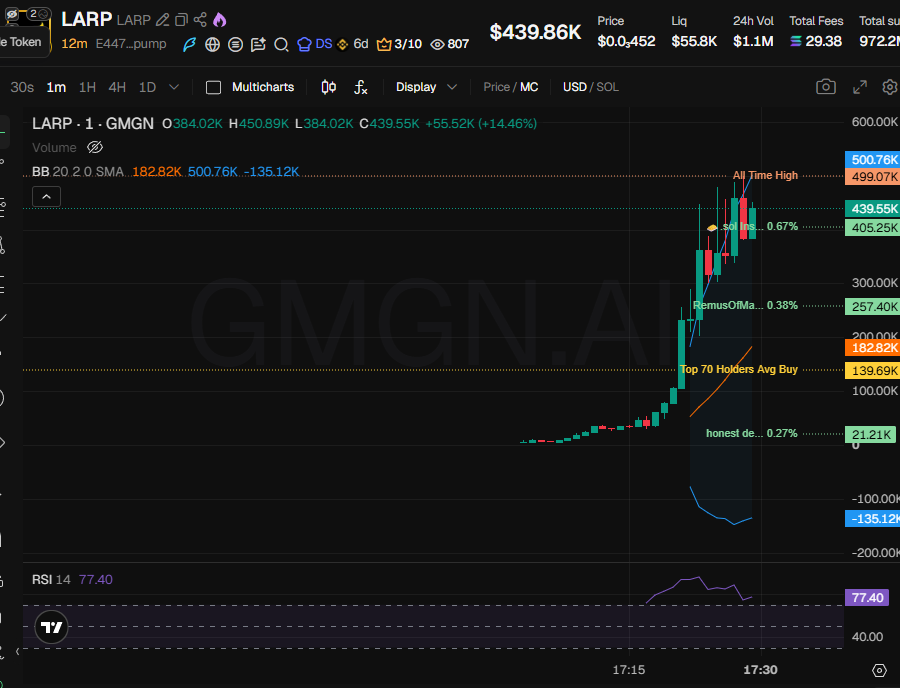Viewport: 900px width, 688px height.
Task: Click the TradingView logo badge
Action: tap(52, 627)
